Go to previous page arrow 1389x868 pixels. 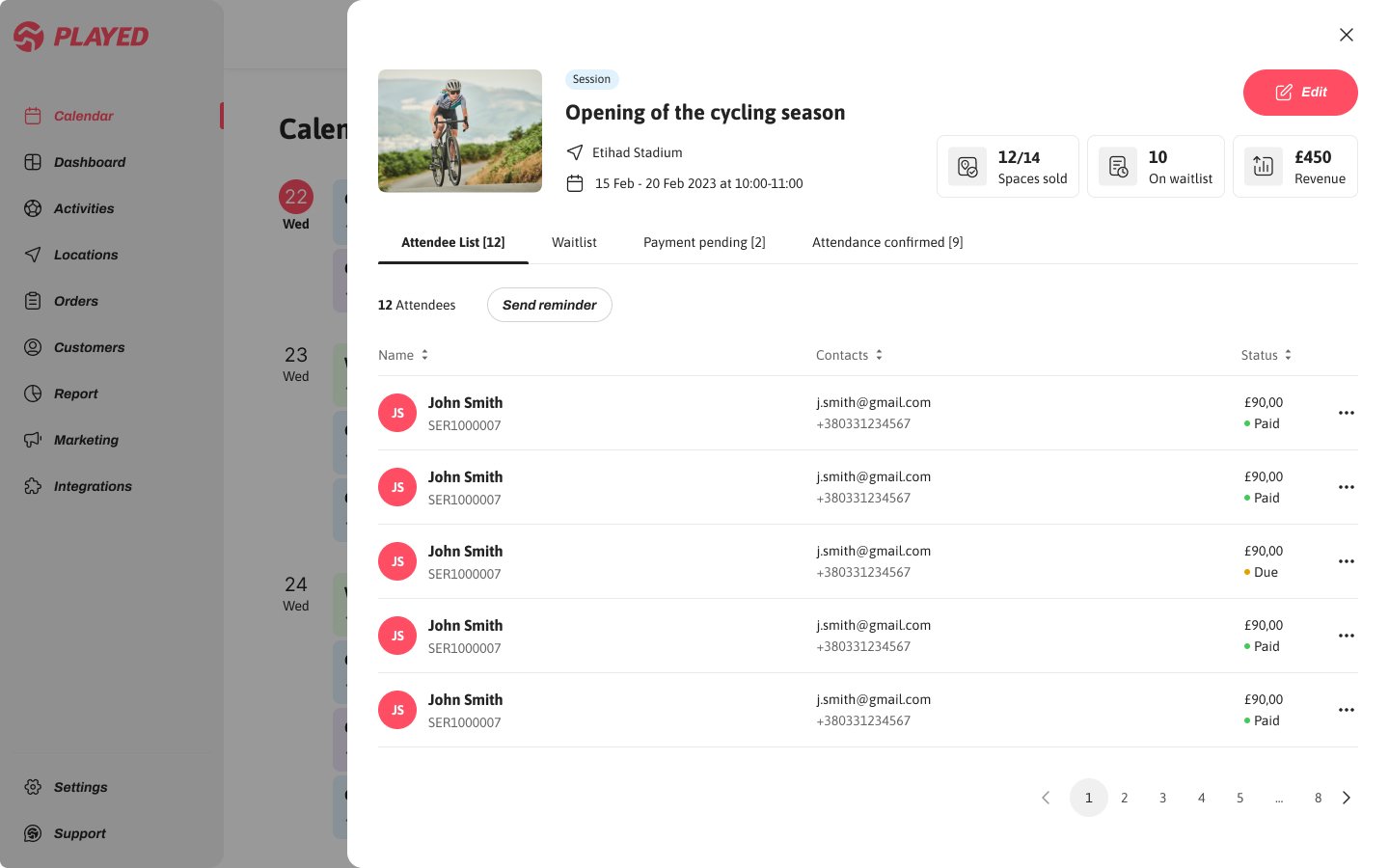pyautogui.click(x=1046, y=798)
